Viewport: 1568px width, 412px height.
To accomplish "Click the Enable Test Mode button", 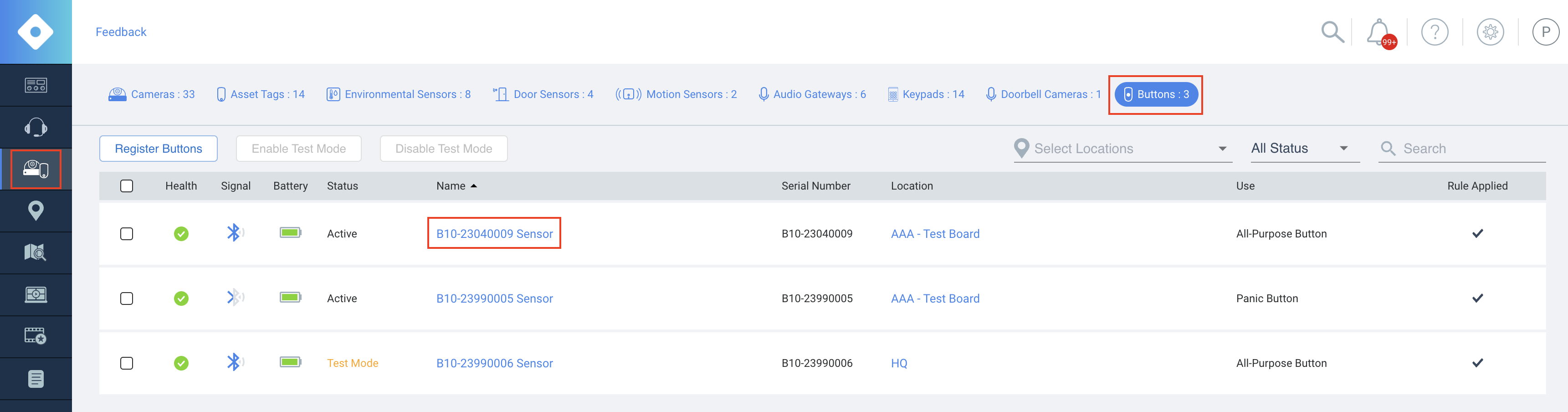I will 298,149.
